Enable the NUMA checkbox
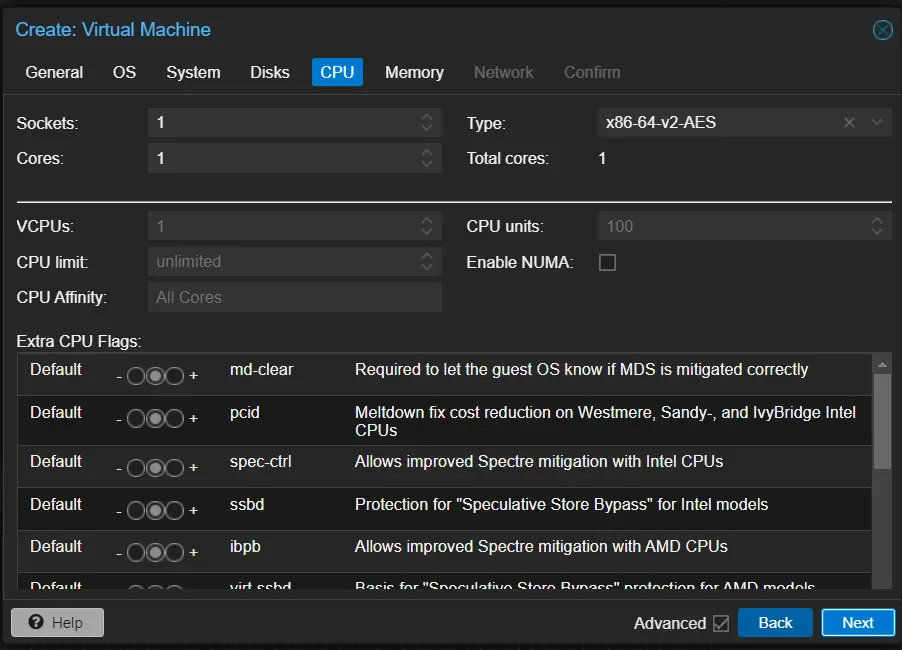 coord(607,262)
